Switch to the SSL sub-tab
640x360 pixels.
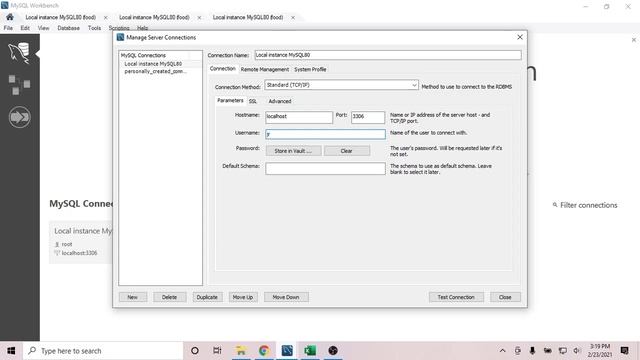click(x=253, y=101)
